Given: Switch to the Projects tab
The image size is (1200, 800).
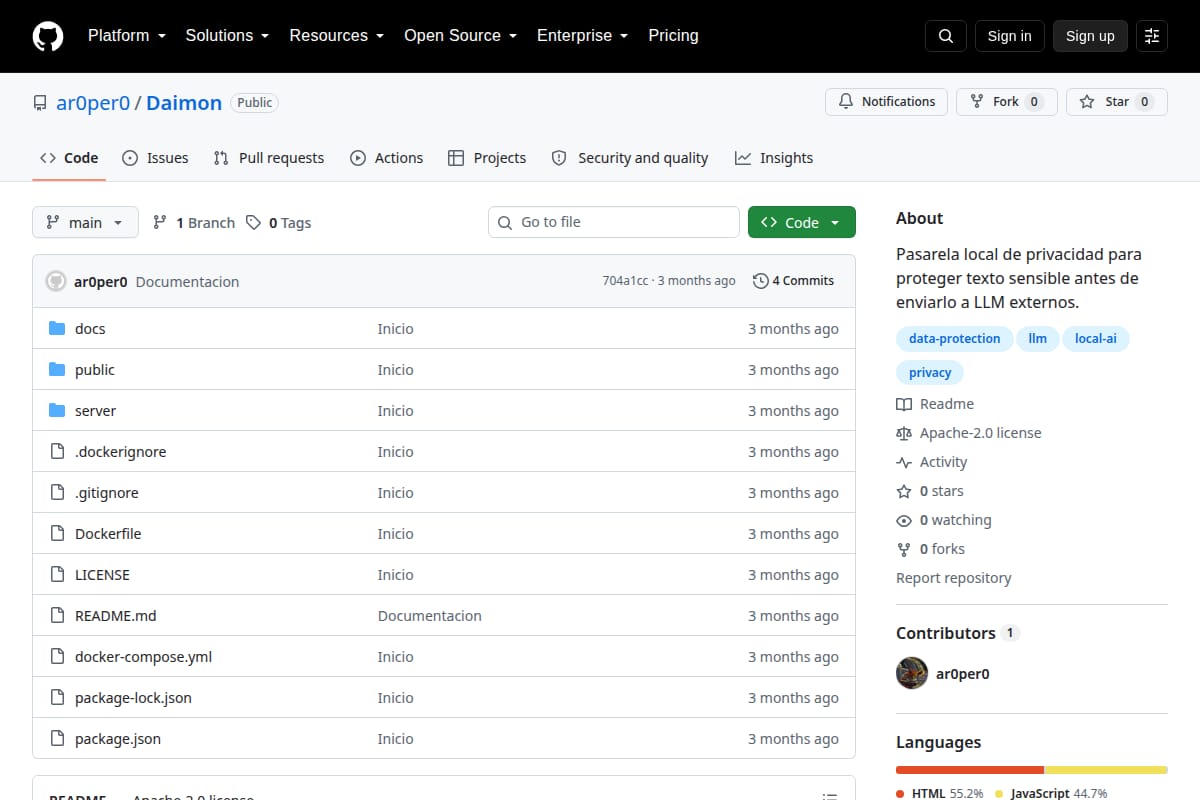Looking at the screenshot, I should [x=487, y=158].
